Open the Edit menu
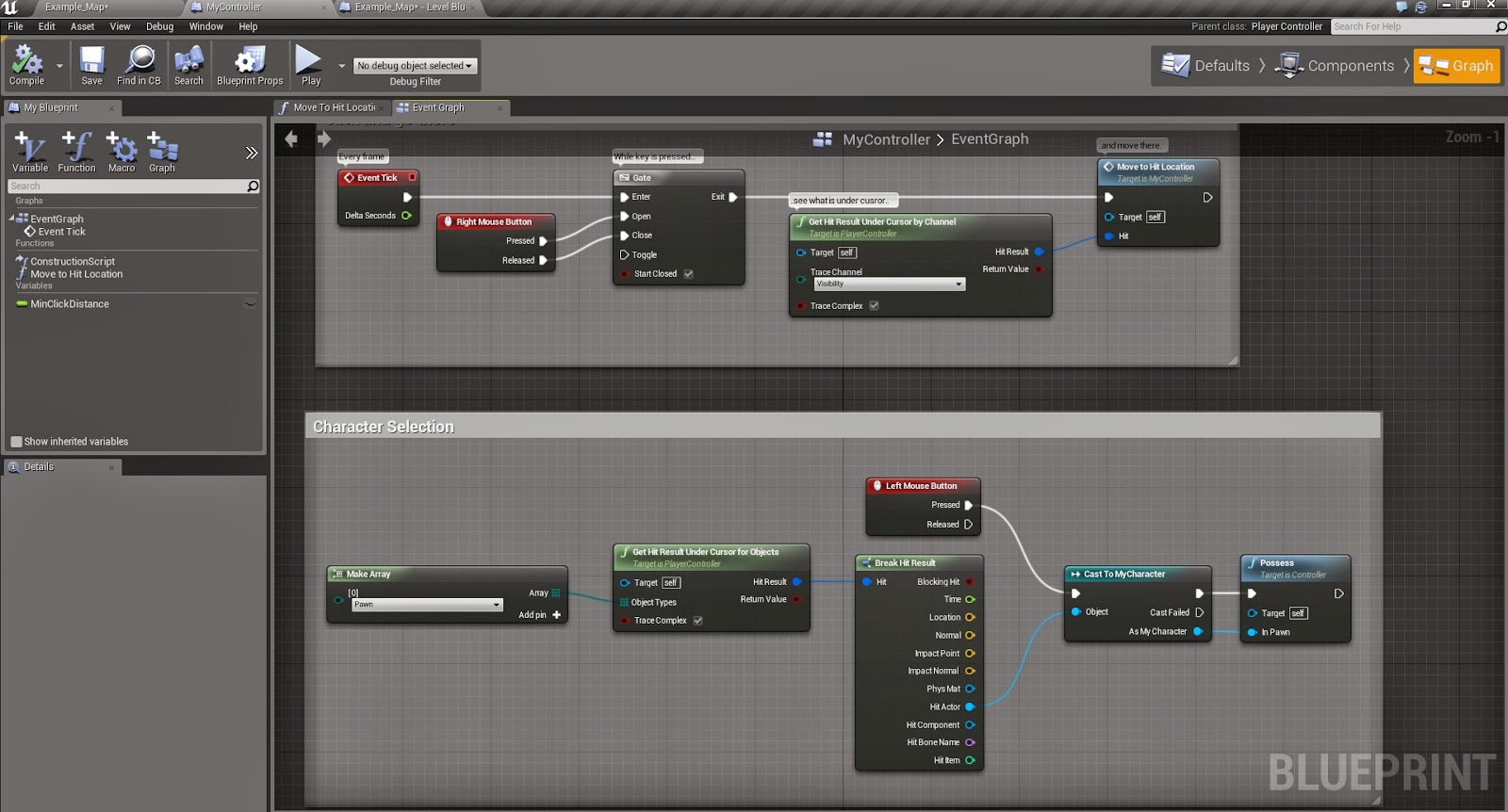This screenshot has height=812, width=1508. click(47, 26)
